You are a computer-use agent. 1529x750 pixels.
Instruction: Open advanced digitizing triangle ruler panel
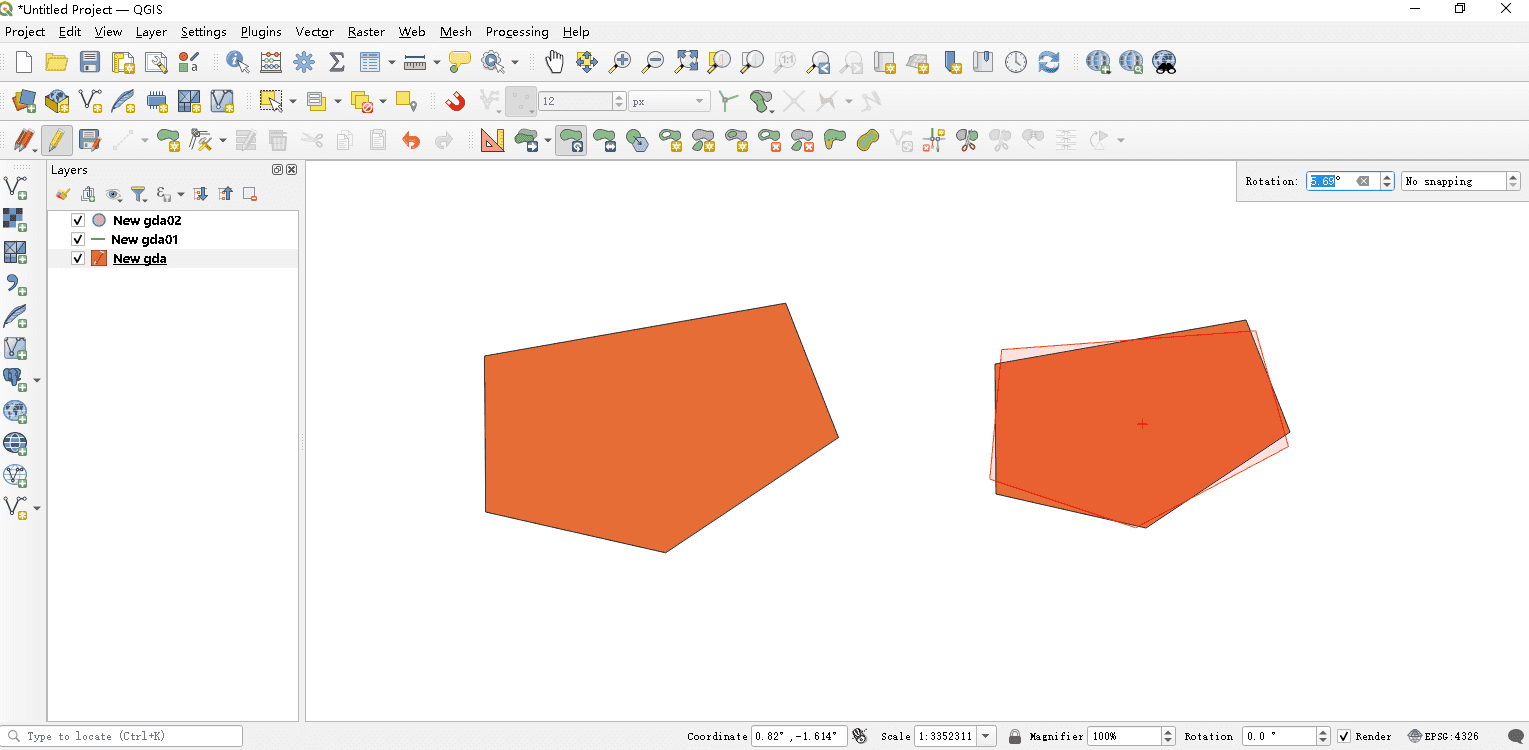493,140
